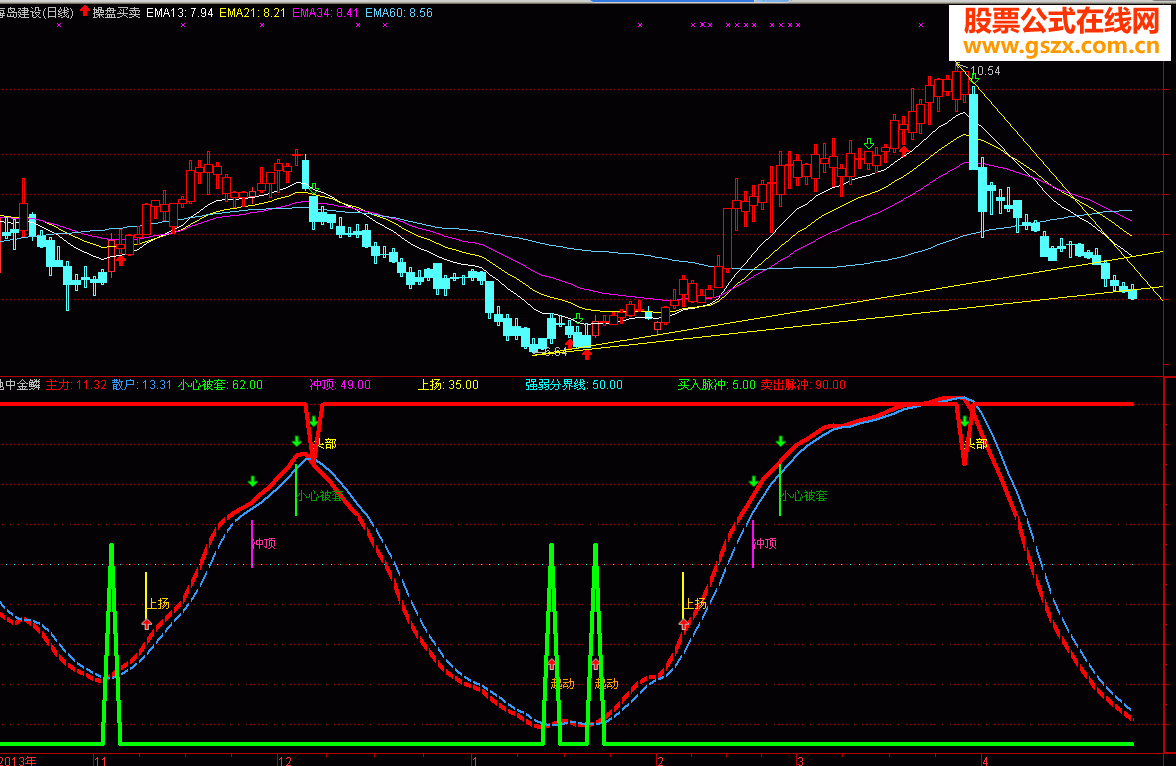This screenshot has width=1176, height=766.
Task: Open the 操盘买卖 indicator name
Action: (x=117, y=13)
